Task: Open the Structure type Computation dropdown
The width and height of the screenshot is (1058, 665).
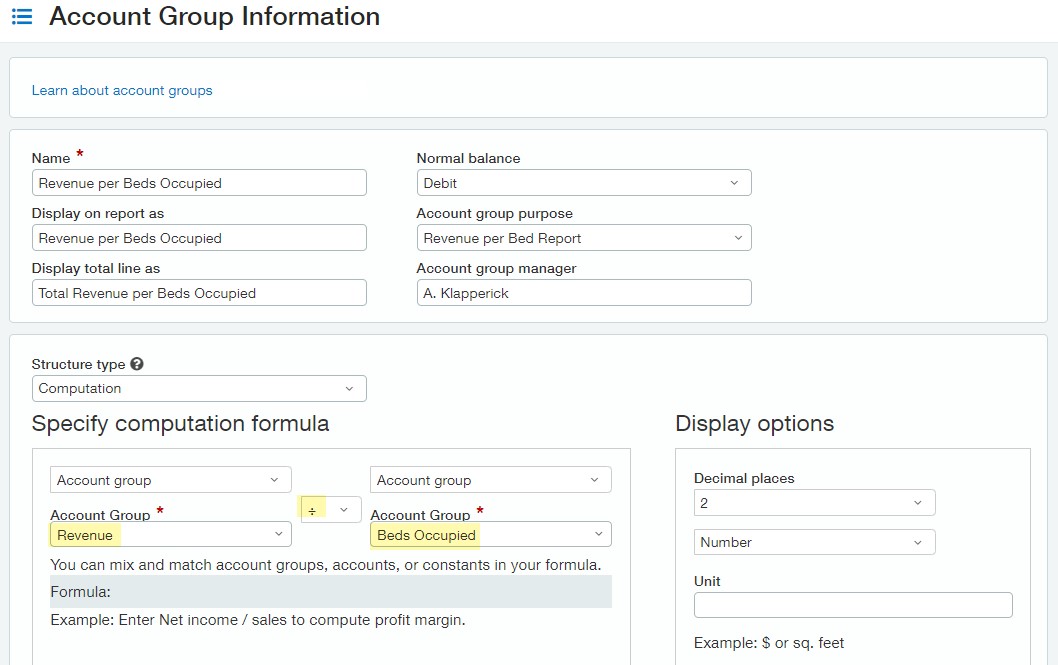Action: pos(199,388)
